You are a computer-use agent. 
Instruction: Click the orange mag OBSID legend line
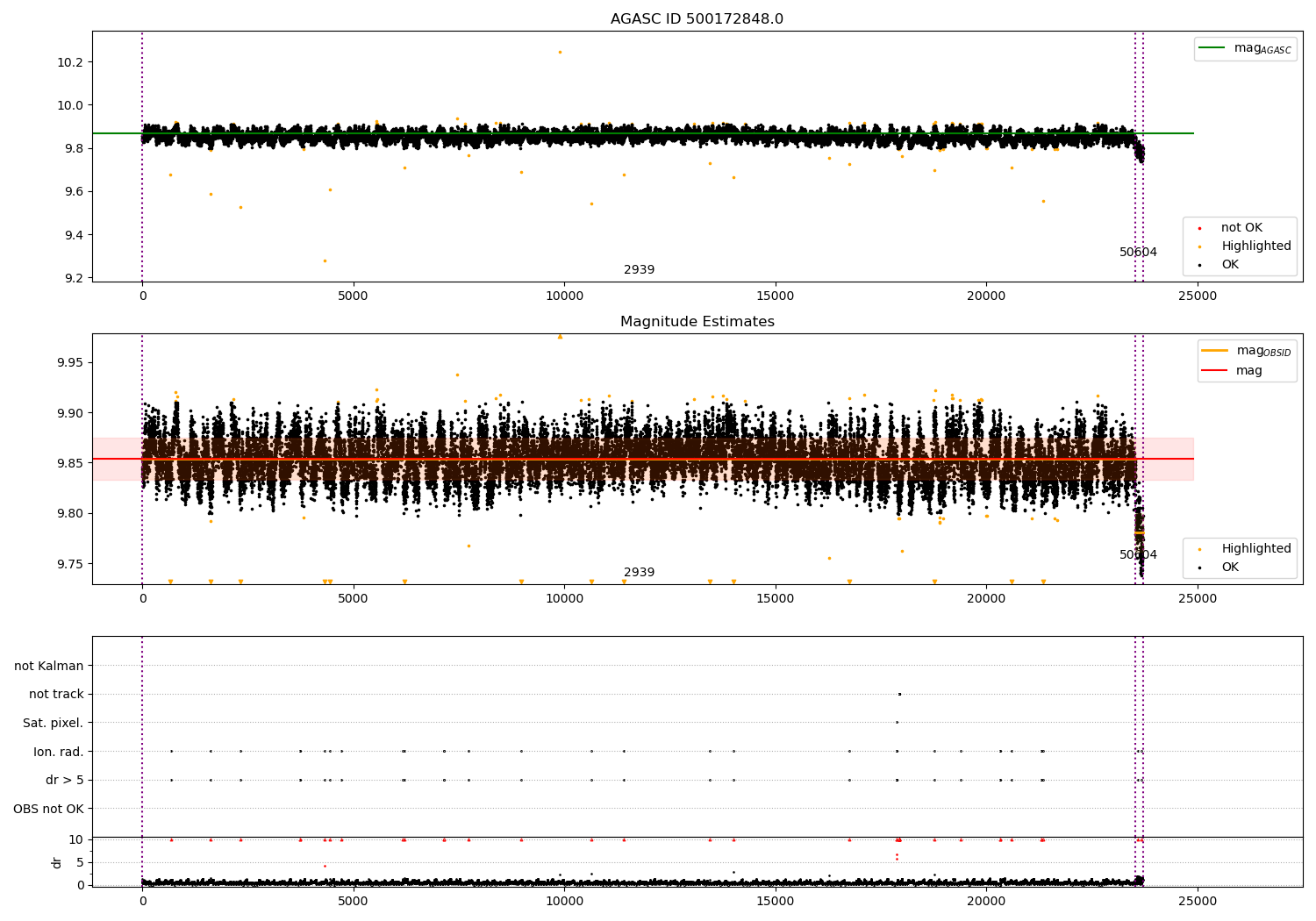(1215, 351)
